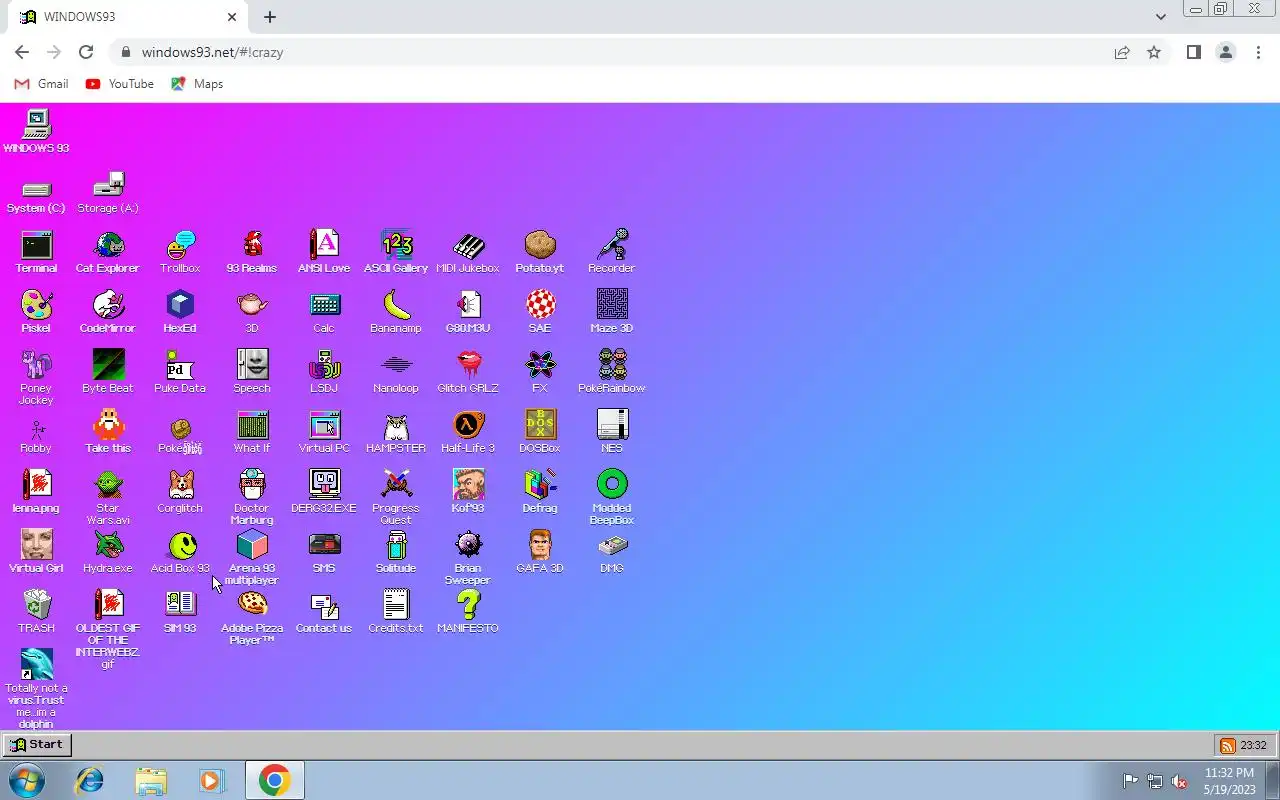Open Potato.yt icon
Screen dimensions: 1280x800
tap(540, 251)
